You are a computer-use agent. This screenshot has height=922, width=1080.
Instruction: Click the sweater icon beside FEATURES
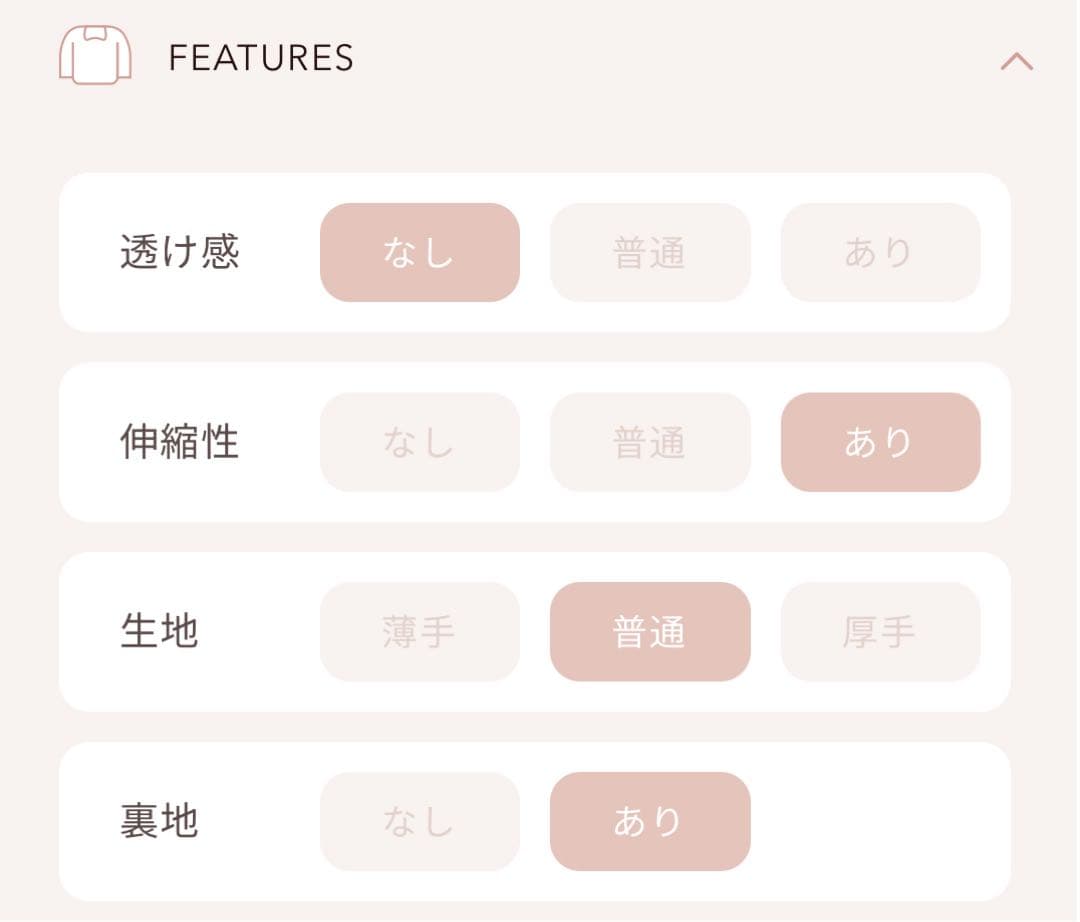point(95,55)
